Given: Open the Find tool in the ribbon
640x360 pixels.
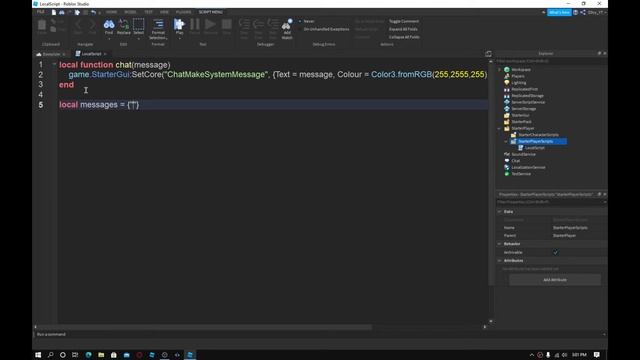Looking at the screenshot, I should point(109,26).
